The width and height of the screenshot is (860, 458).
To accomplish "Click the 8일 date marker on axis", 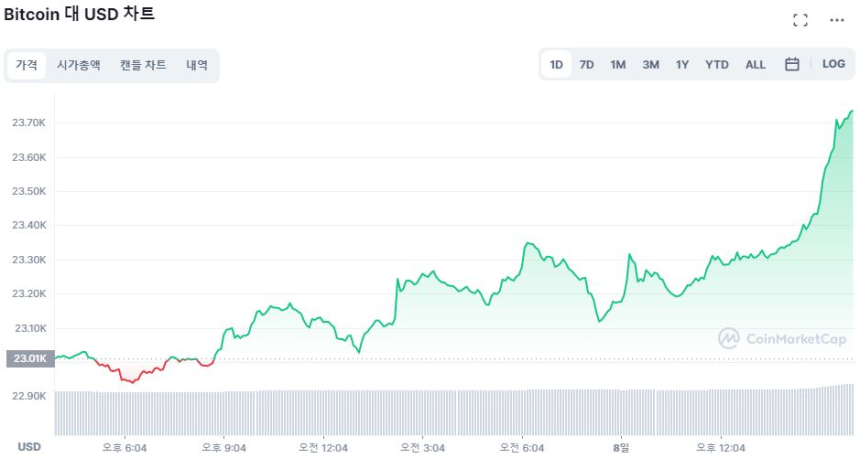I will pyautogui.click(x=620, y=447).
